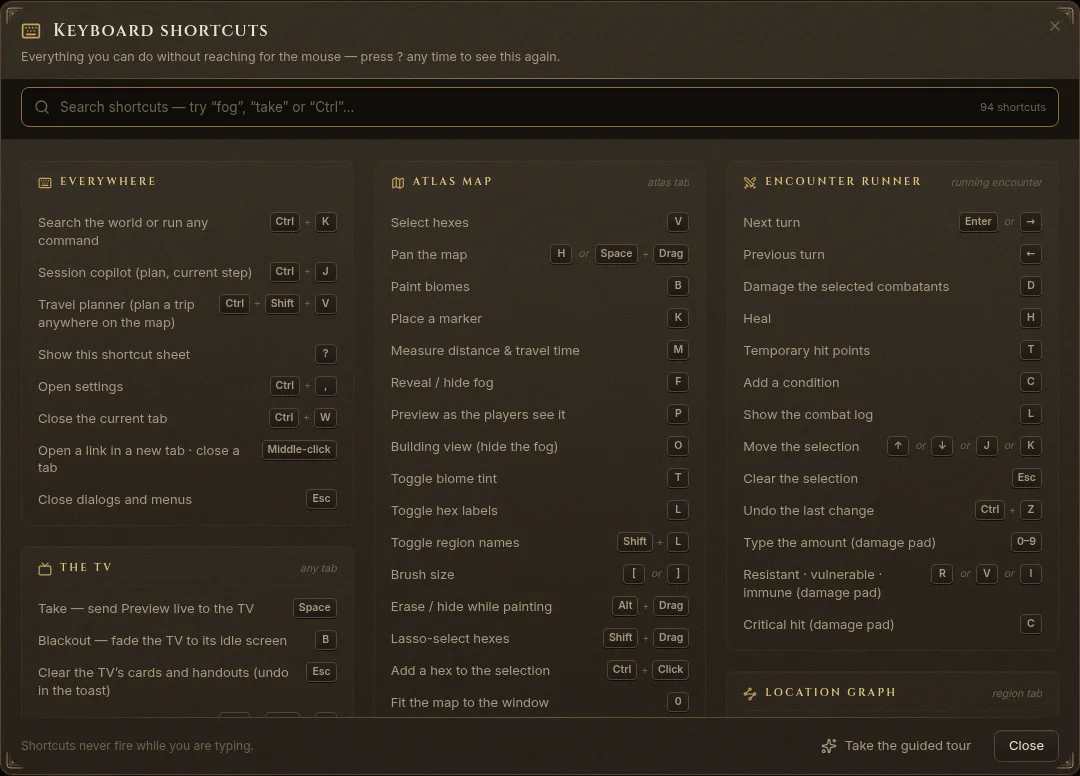The height and width of the screenshot is (776, 1080).
Task: Click 'Erase / hide while painting' text
Action: pyautogui.click(x=471, y=607)
